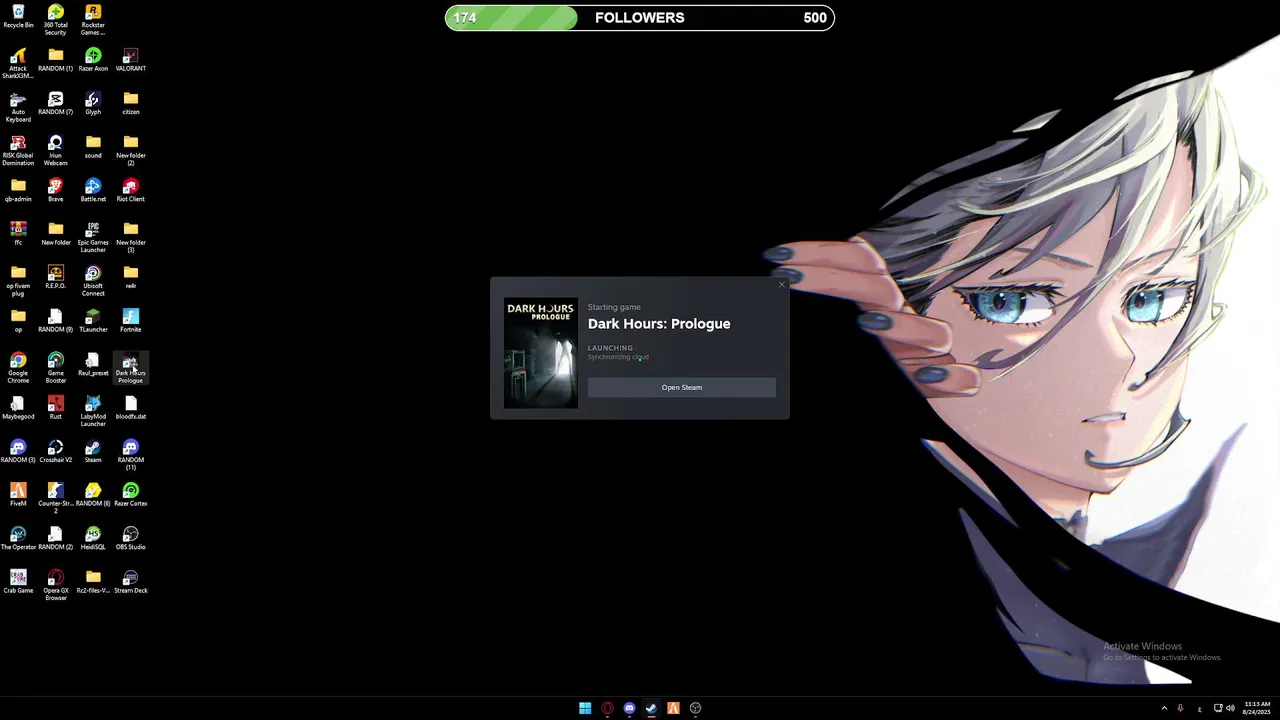This screenshot has height=720, width=1280.
Task: Click the volume speaker icon in tray
Action: 1230,708
